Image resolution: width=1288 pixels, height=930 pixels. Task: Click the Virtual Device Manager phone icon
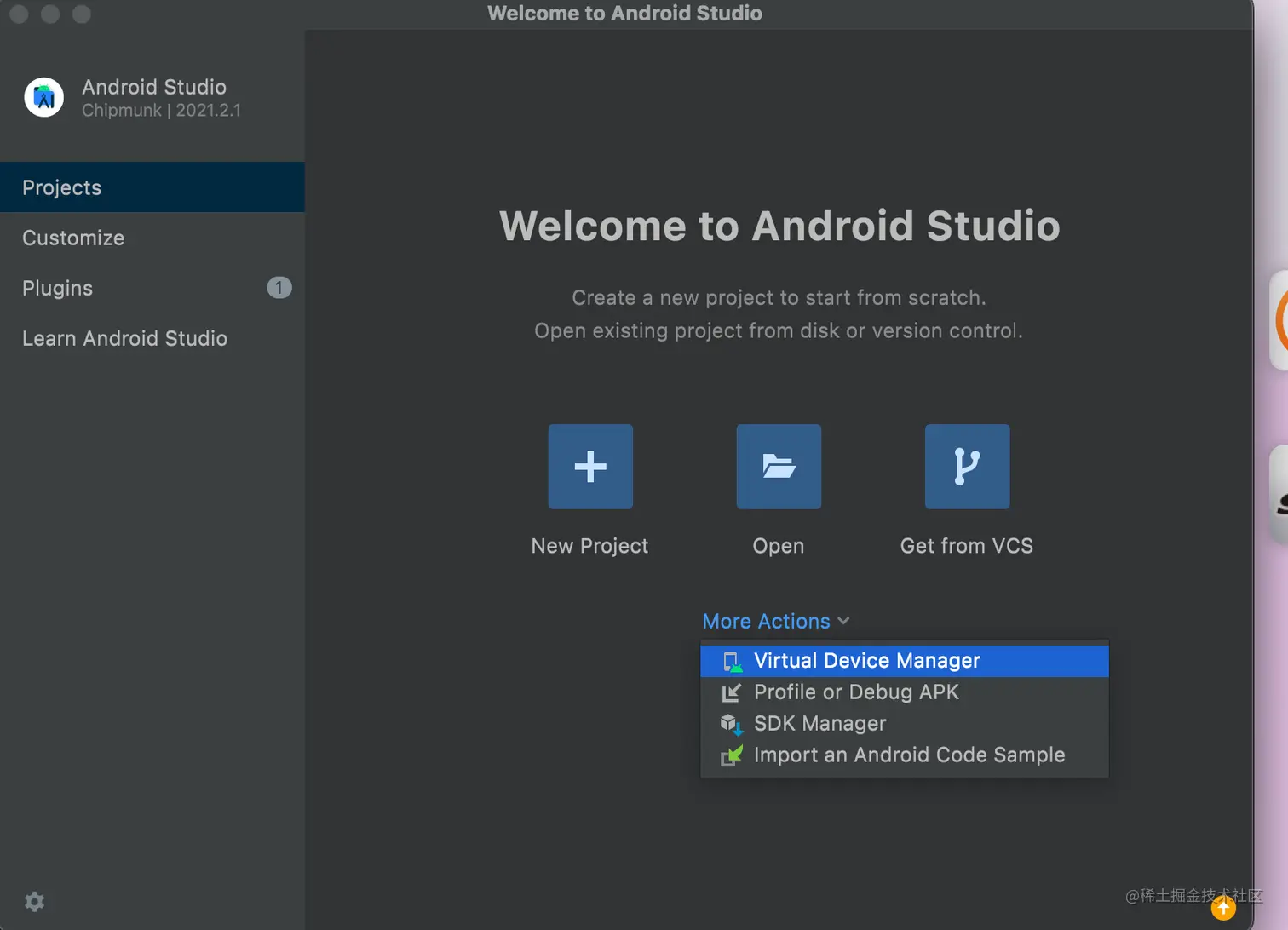(x=732, y=662)
